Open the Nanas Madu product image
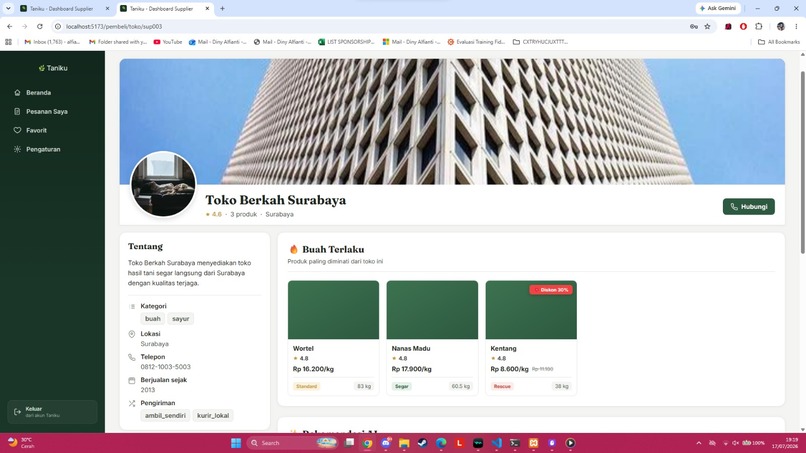This screenshot has height=453, width=806. 432,310
